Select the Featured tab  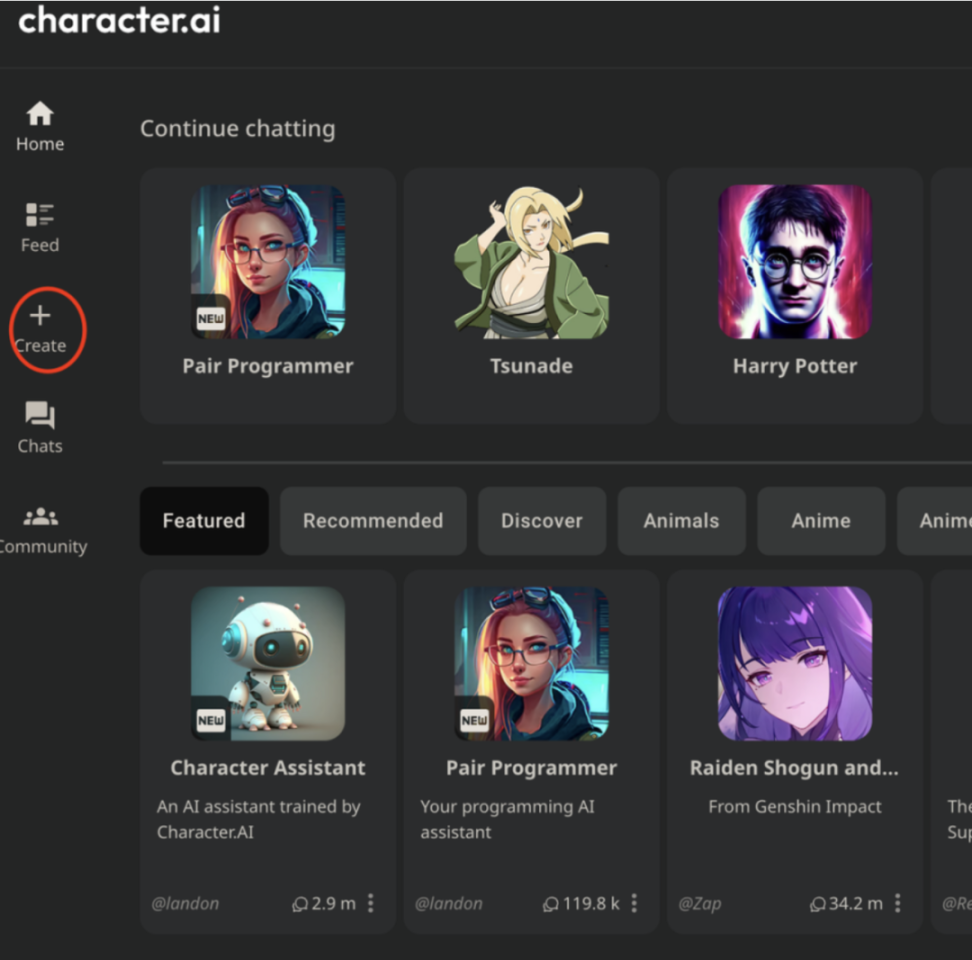coord(204,521)
